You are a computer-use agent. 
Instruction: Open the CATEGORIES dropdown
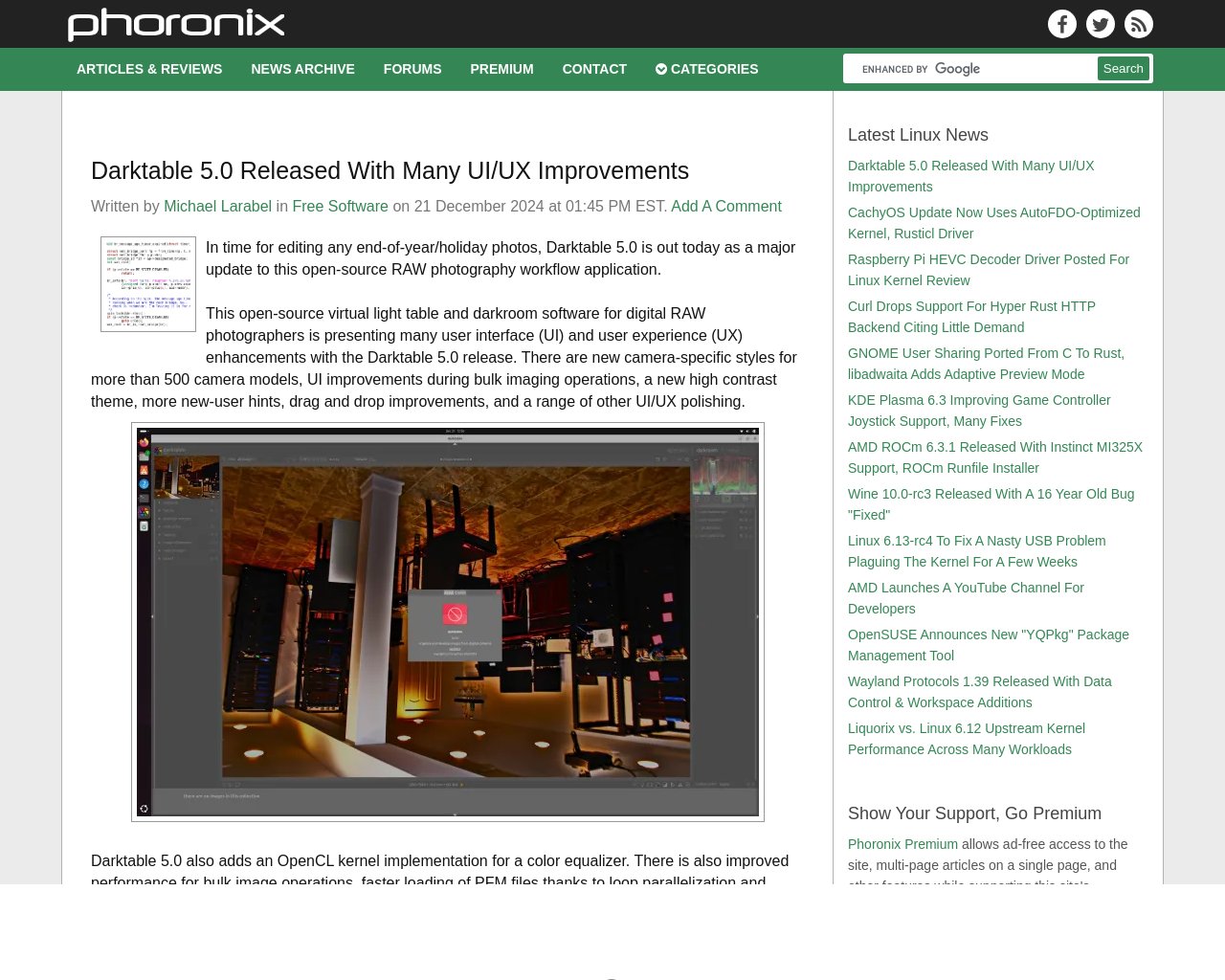(x=706, y=69)
